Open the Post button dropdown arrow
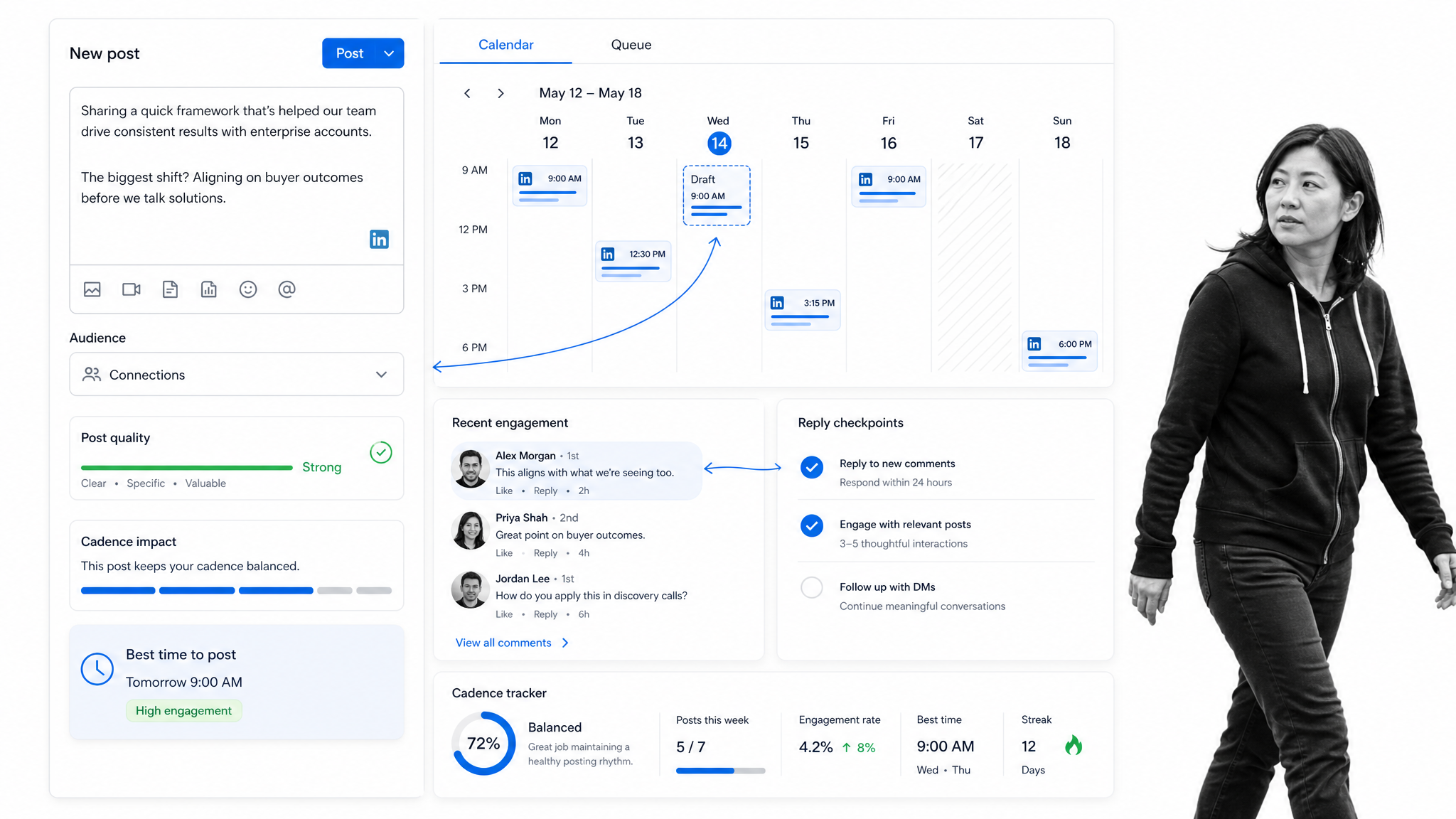This screenshot has width=1456, height=819. pos(389,53)
